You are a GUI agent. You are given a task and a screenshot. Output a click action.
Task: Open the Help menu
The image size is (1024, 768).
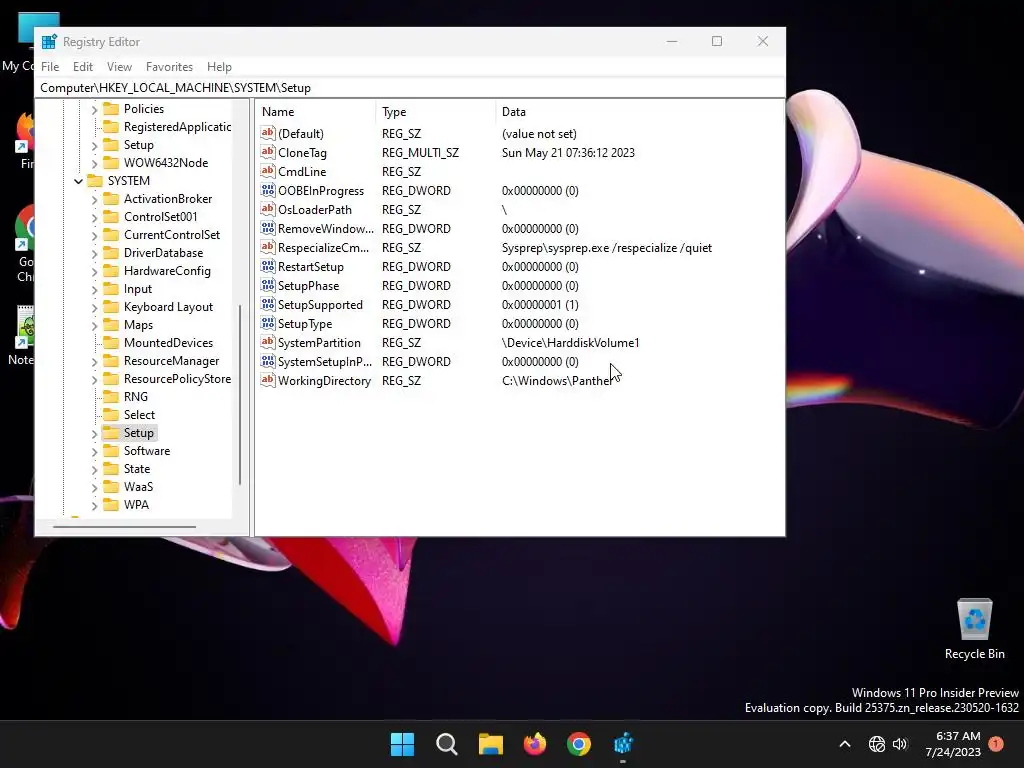pyautogui.click(x=219, y=67)
